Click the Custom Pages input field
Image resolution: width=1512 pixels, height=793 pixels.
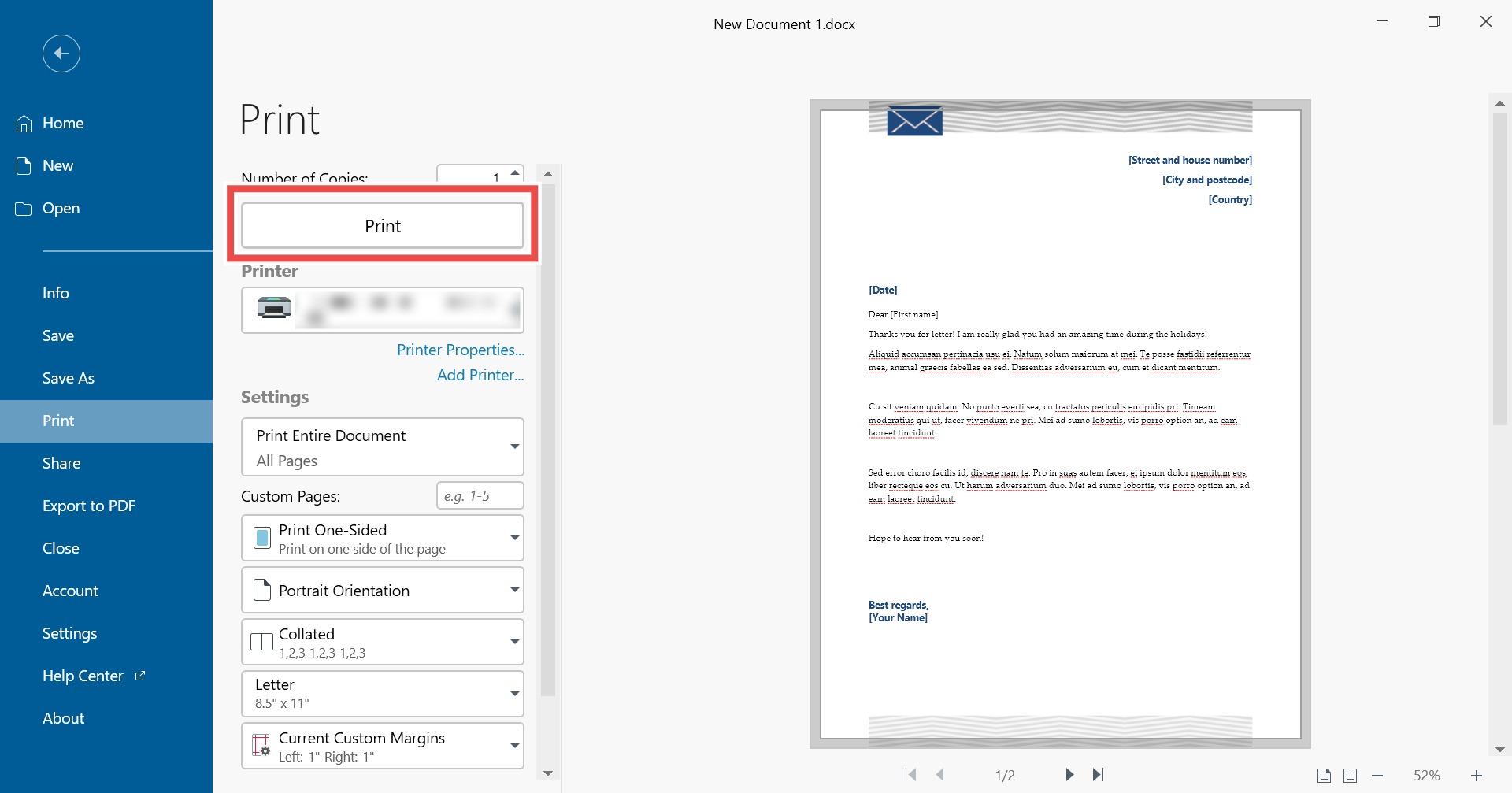coord(480,495)
